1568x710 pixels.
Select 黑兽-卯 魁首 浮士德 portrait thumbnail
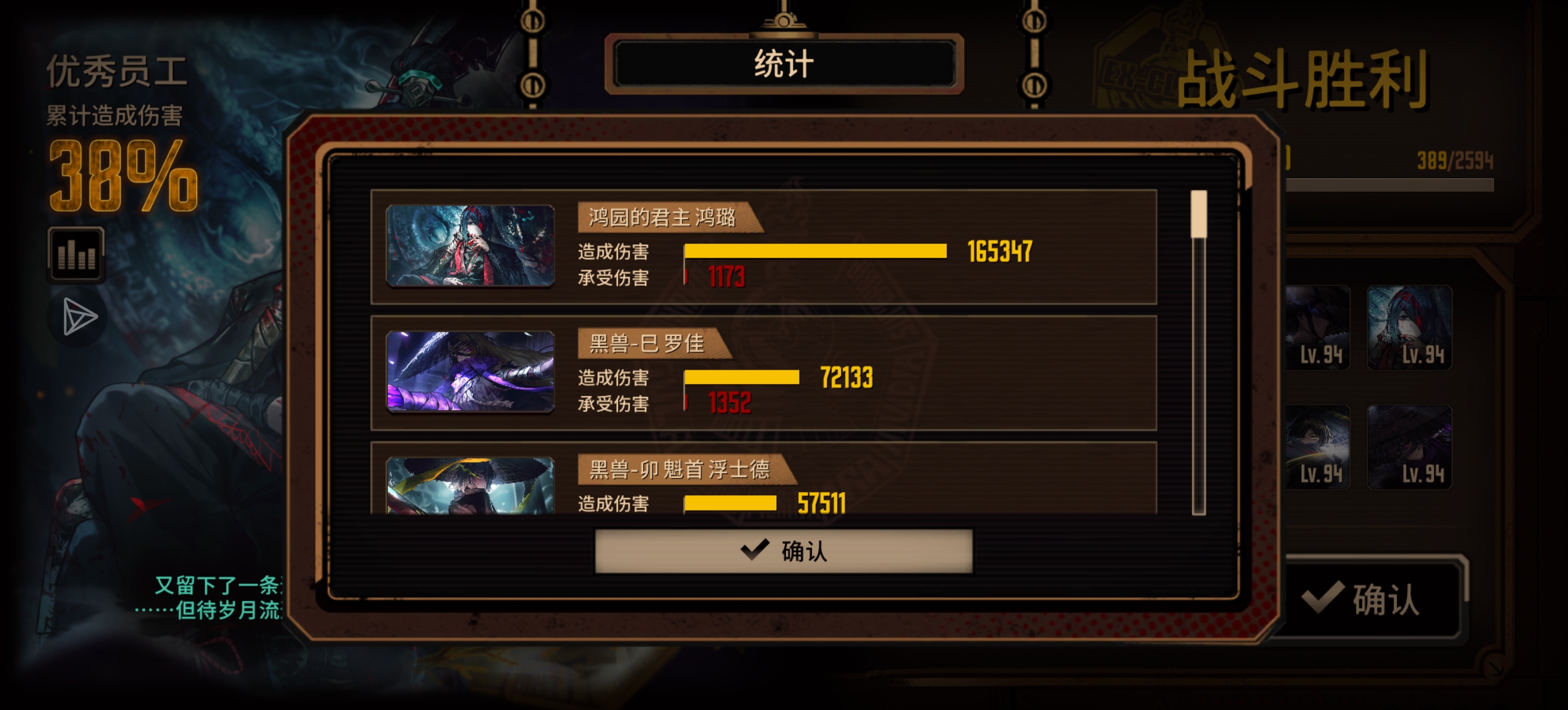[x=471, y=485]
